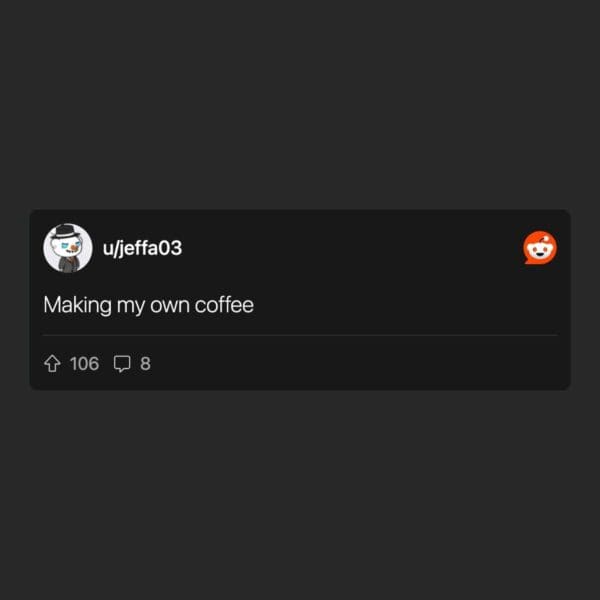Open the post titled Making my own coffee

148,305
